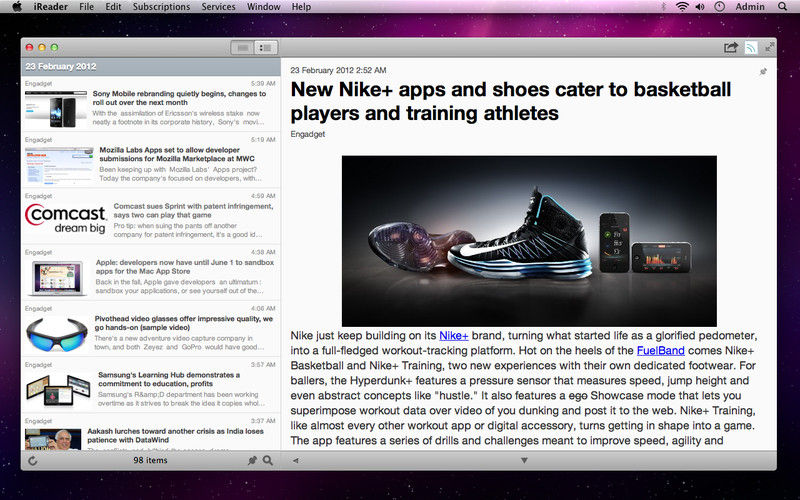Go to previous article with left arrow
Screen dimensions: 800x500
pyautogui.click(x=295, y=460)
